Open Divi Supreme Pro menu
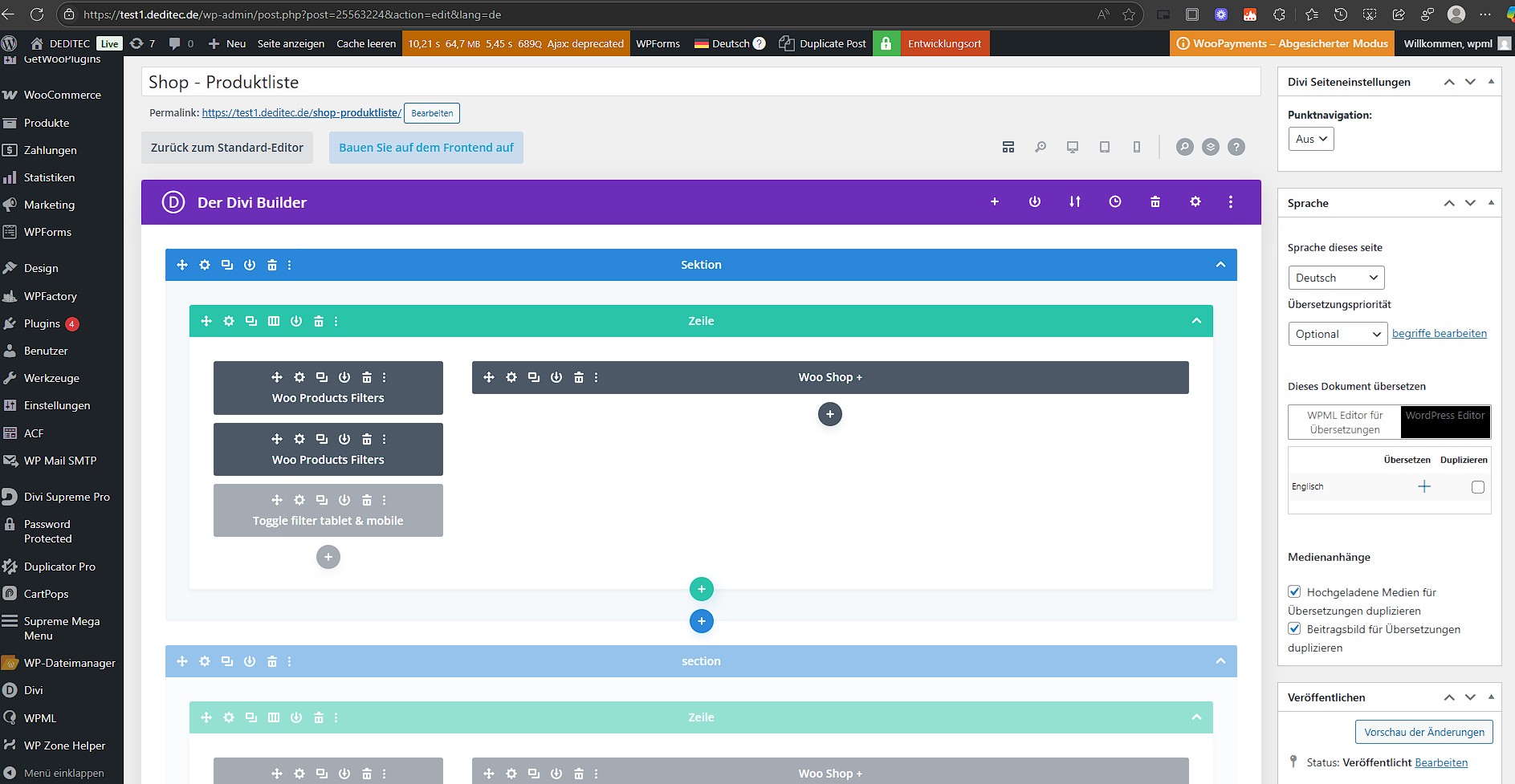The width and height of the screenshot is (1515, 784). click(62, 497)
